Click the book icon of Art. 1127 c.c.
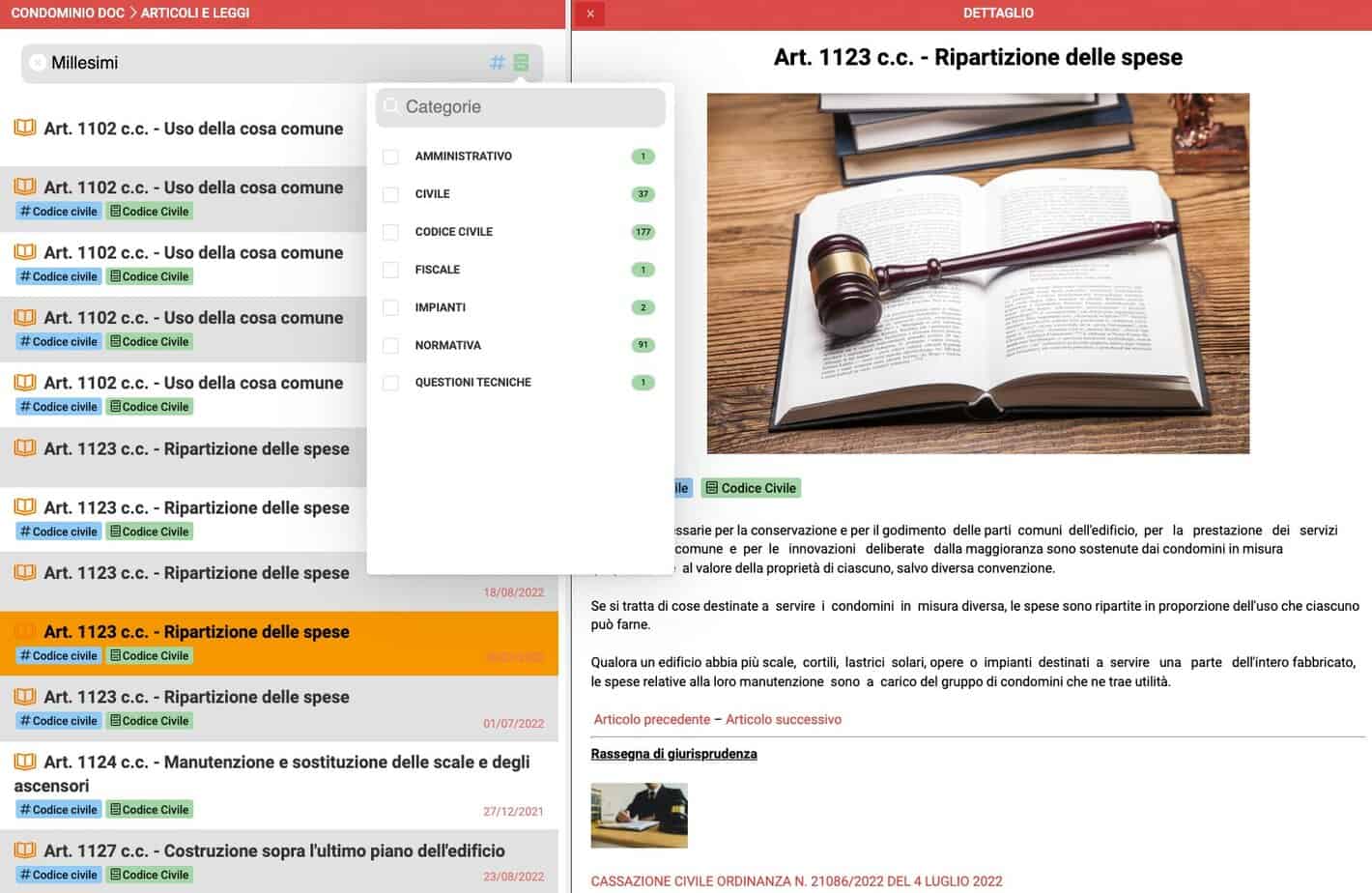Screen dimensions: 1372x893 [x=25, y=850]
